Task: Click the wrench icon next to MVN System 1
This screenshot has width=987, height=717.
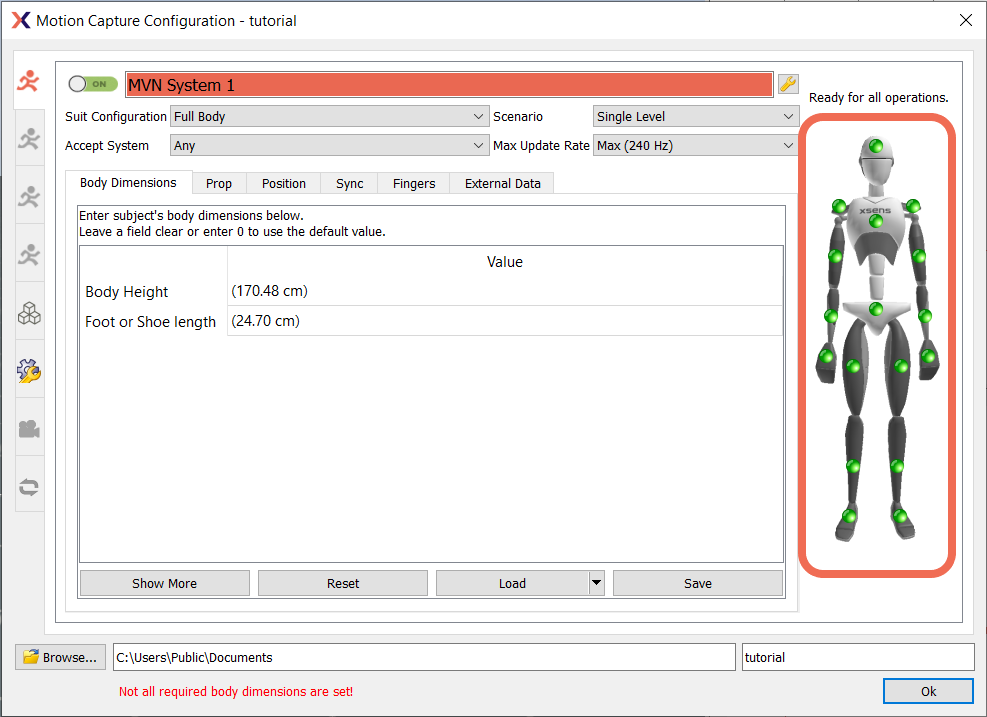Action: pyautogui.click(x=787, y=84)
